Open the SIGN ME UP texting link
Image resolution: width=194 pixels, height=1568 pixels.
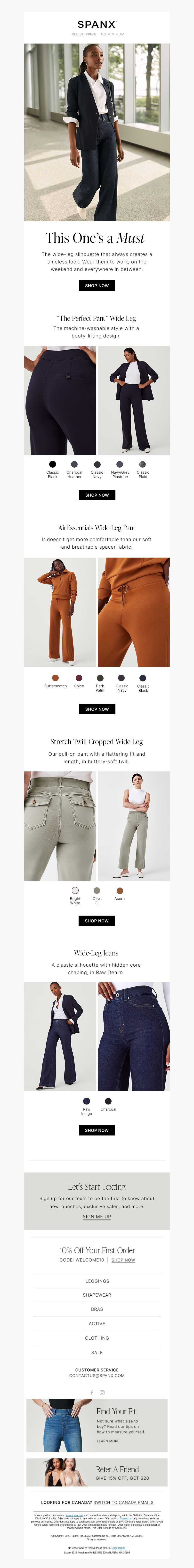coord(97,1216)
